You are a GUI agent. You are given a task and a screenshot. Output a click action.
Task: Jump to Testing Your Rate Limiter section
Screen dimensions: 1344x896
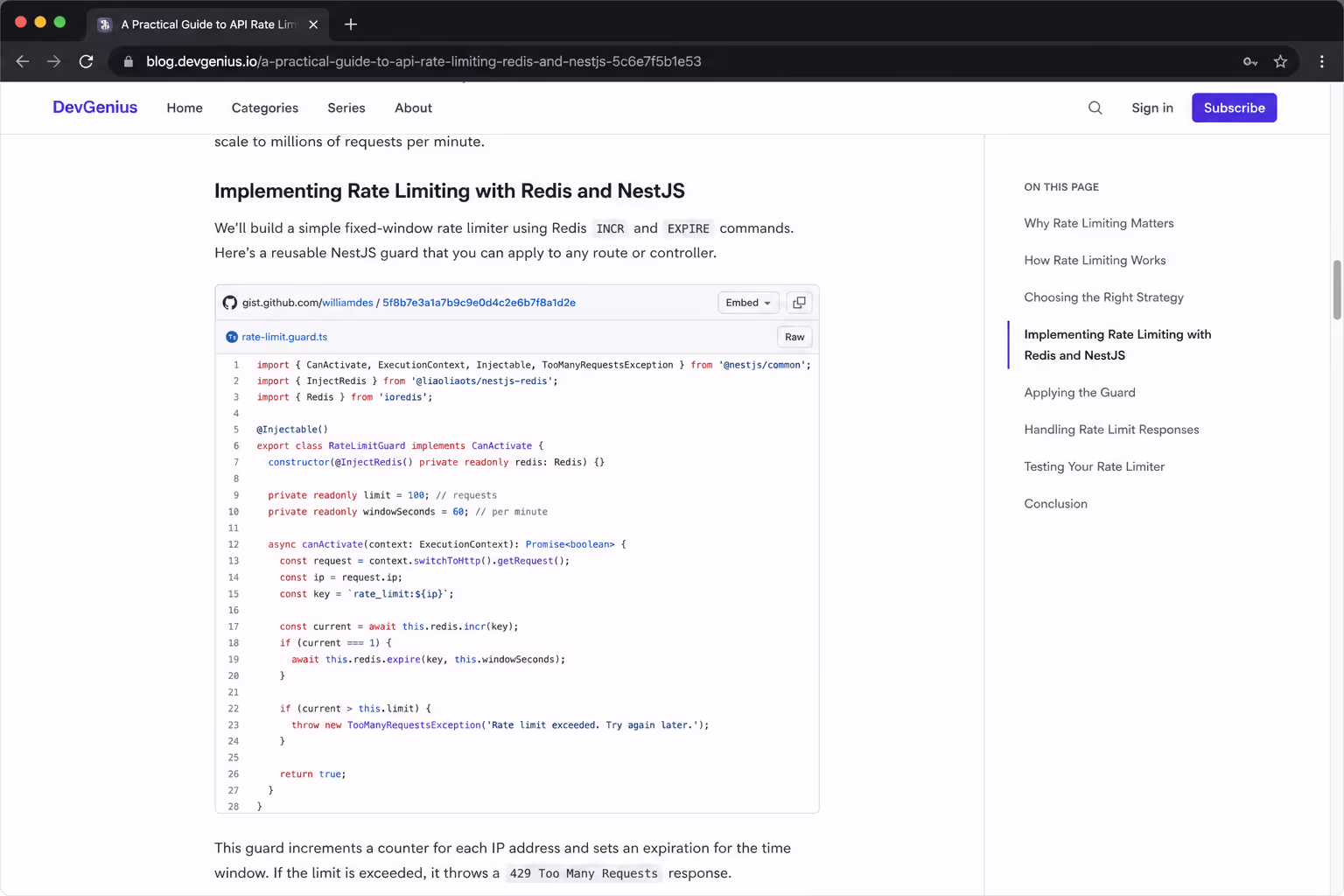tap(1095, 466)
